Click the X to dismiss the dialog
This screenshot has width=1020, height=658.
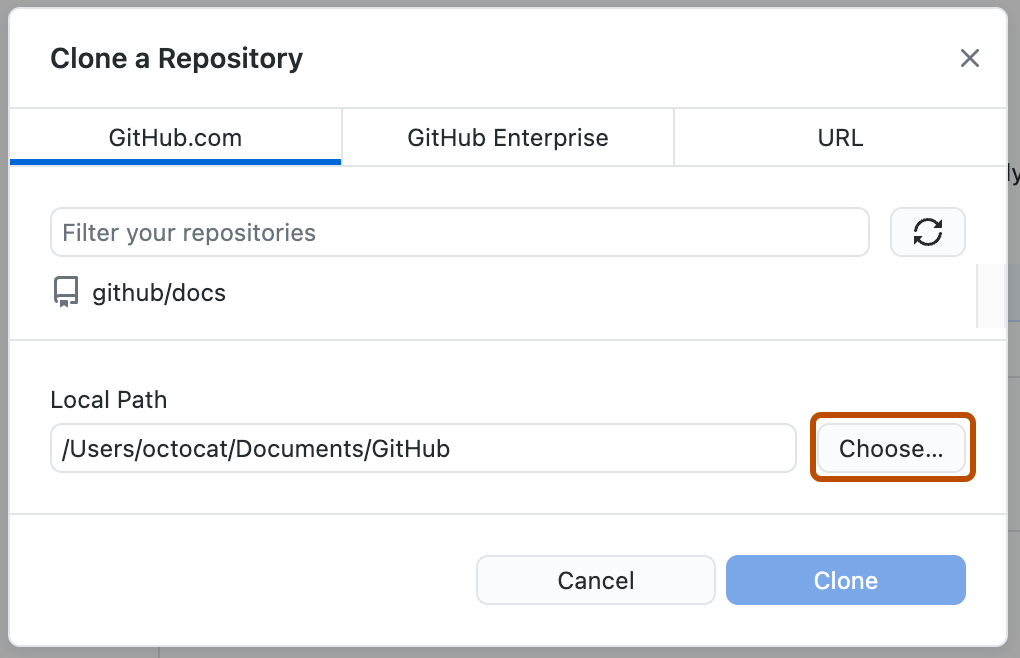tap(969, 58)
